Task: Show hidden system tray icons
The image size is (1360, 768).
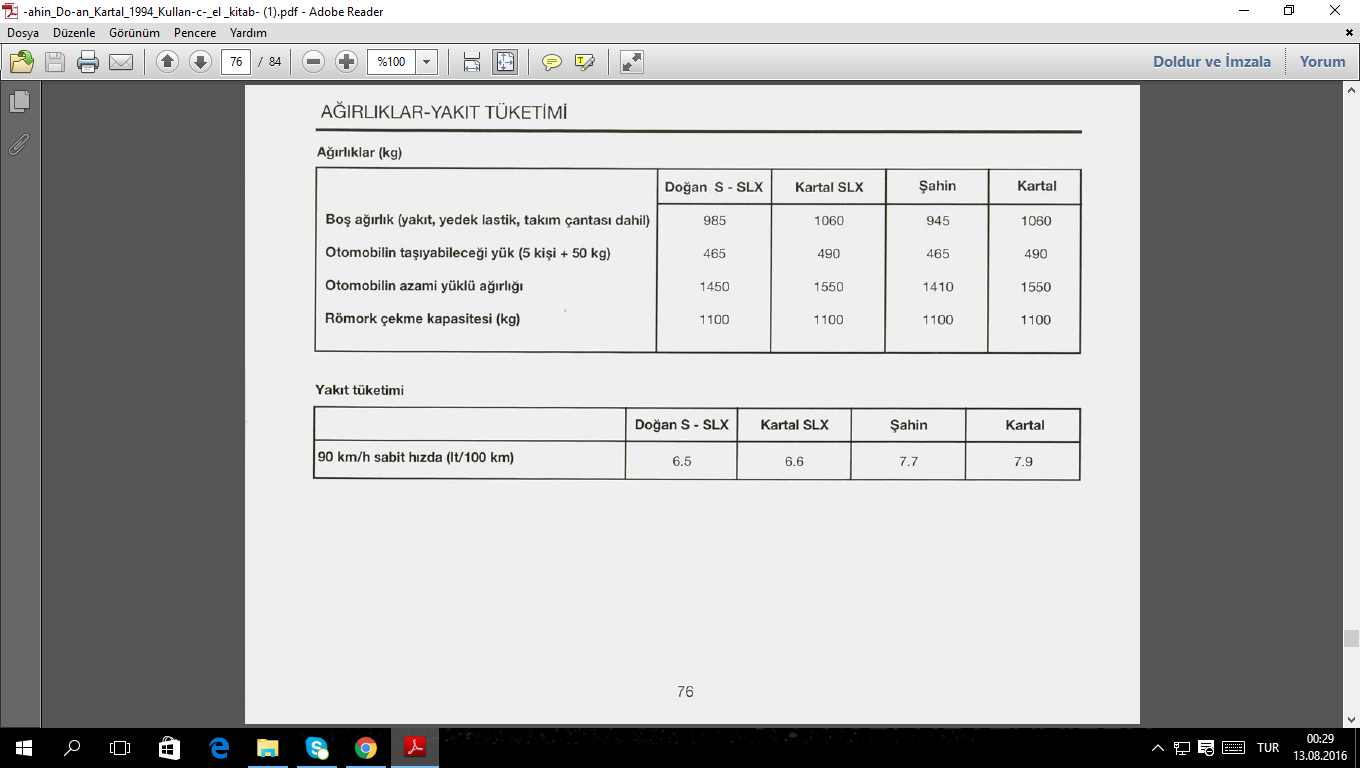Action: 1158,748
